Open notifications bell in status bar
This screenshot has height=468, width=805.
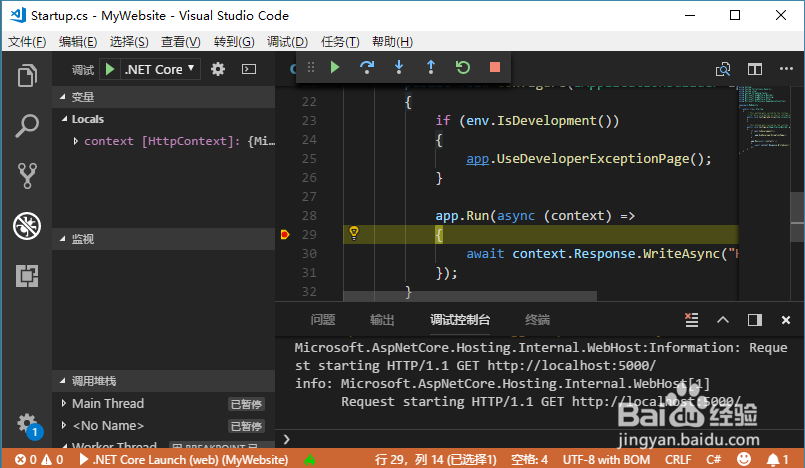click(x=777, y=459)
